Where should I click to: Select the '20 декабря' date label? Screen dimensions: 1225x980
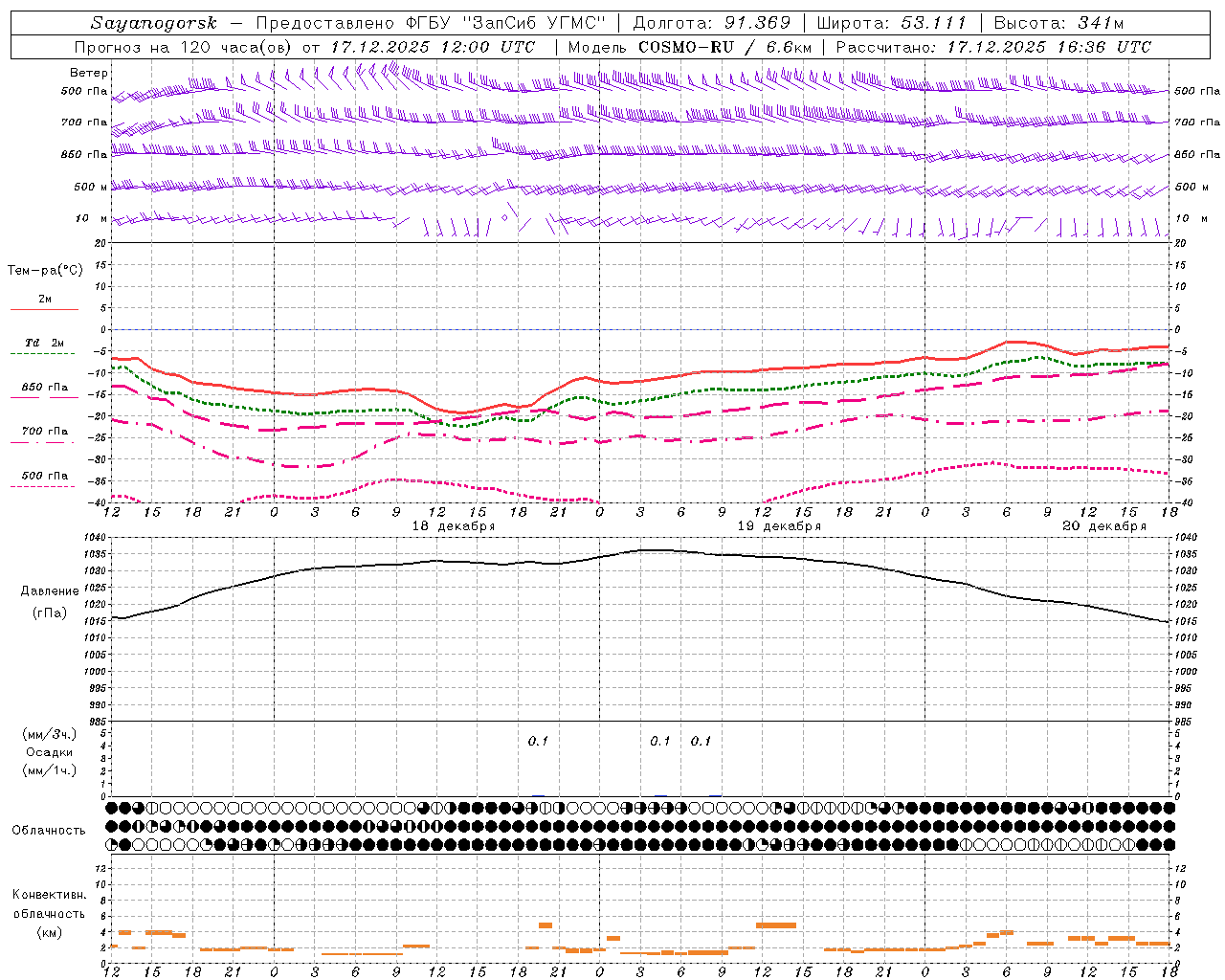(x=1104, y=526)
